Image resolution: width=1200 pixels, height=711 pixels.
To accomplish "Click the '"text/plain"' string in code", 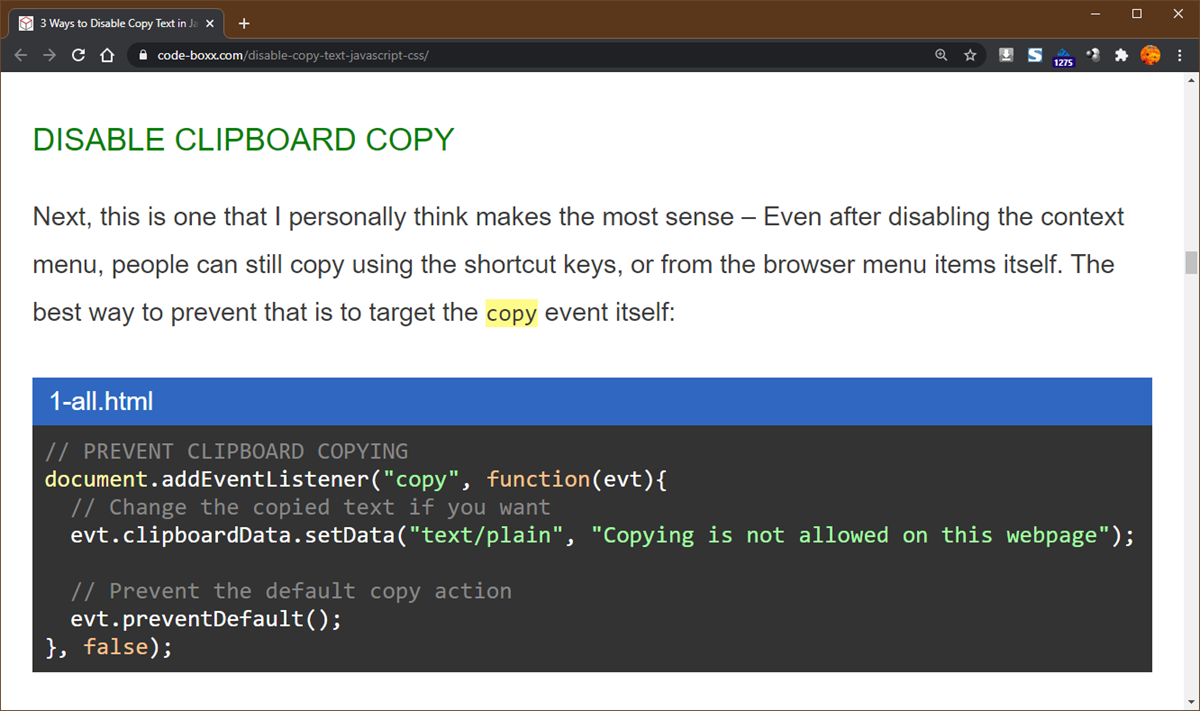I will click(x=487, y=535).
